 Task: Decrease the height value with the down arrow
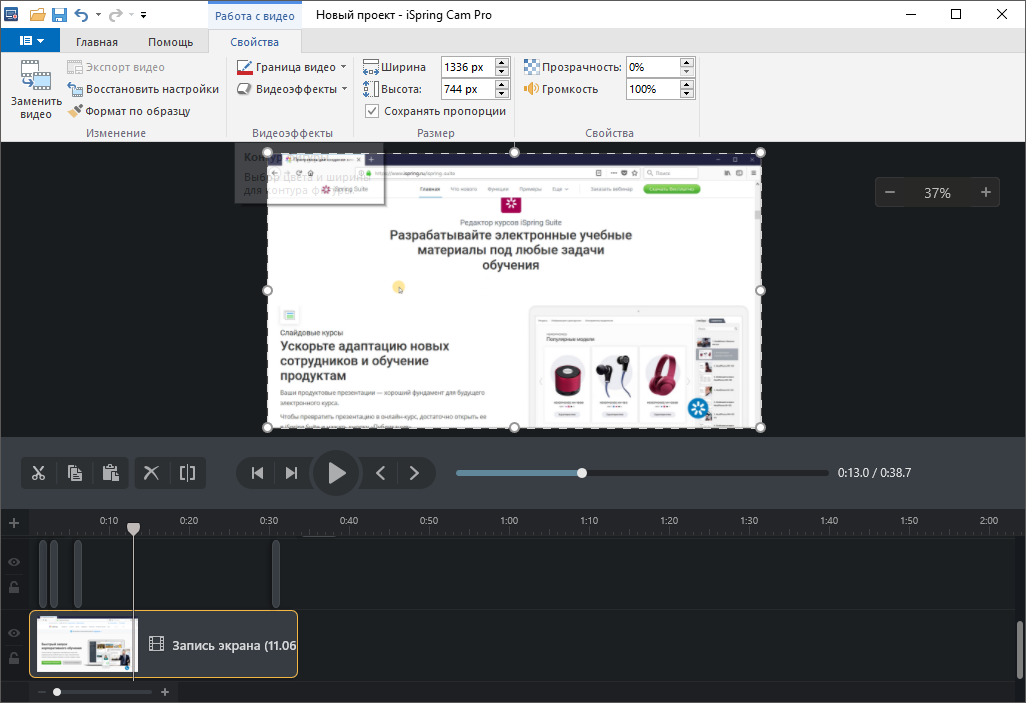tap(502, 94)
